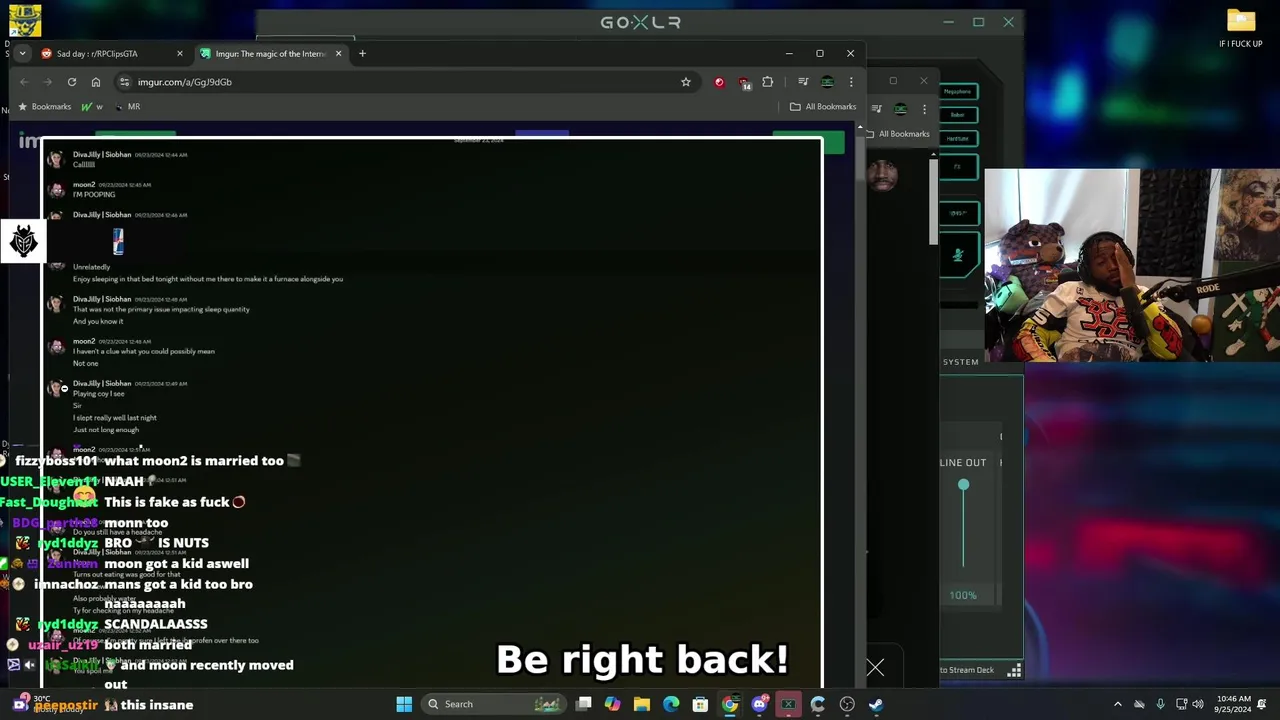Open the Chrome profile avatar
Image resolution: width=1280 pixels, height=720 pixels.
827,82
